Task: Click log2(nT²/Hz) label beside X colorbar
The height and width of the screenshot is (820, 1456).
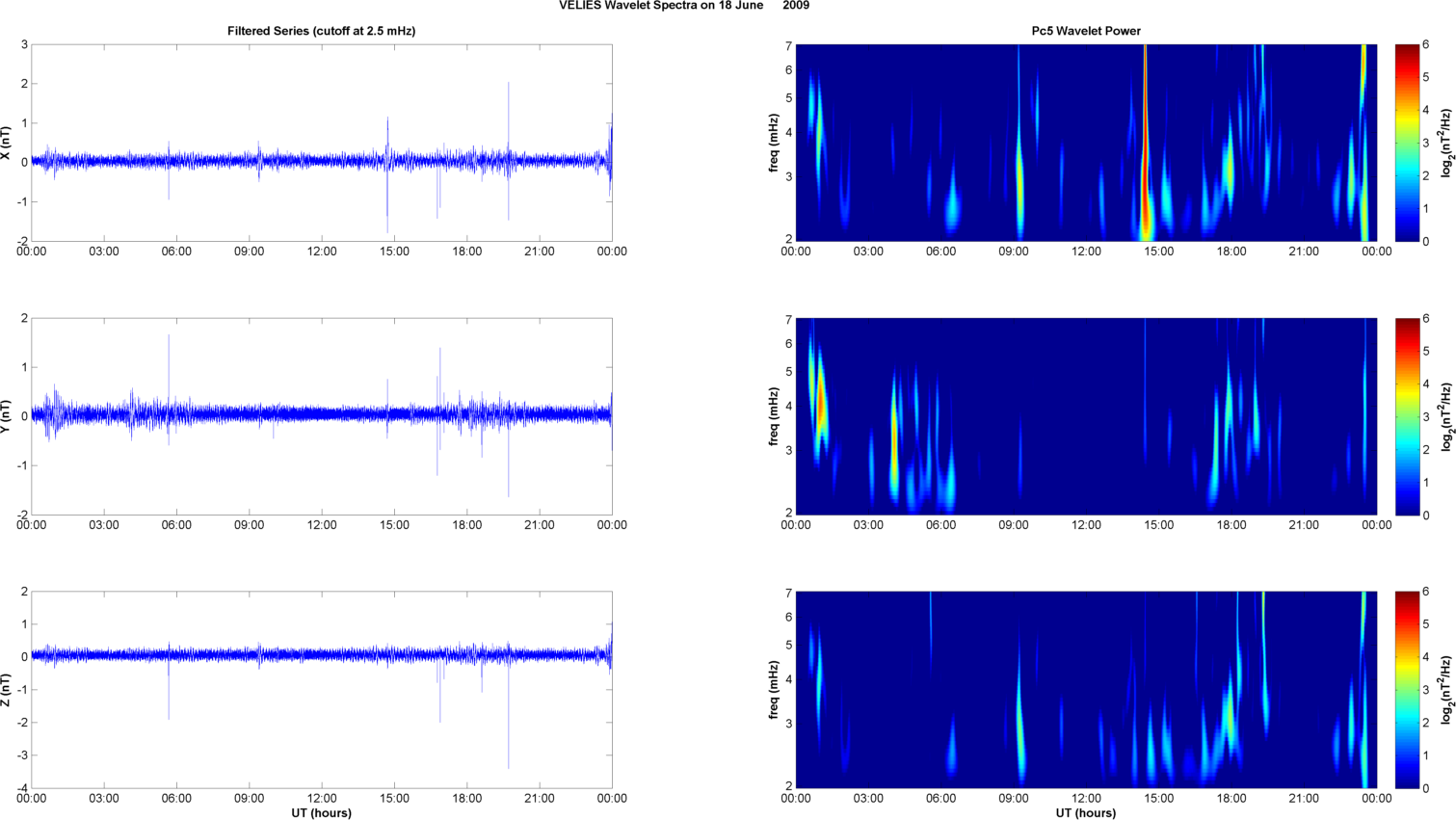Action: click(x=1445, y=143)
